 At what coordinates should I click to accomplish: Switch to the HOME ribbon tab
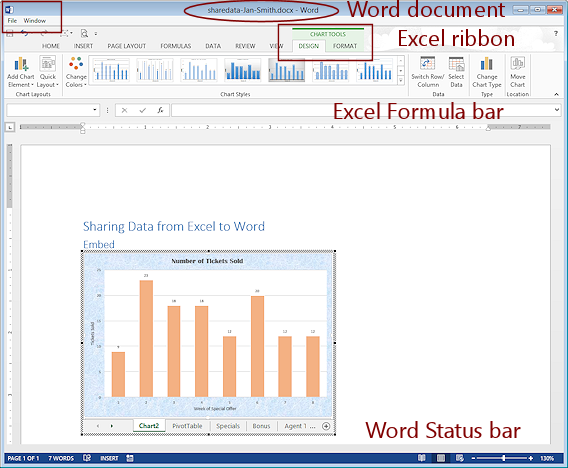coord(51,46)
